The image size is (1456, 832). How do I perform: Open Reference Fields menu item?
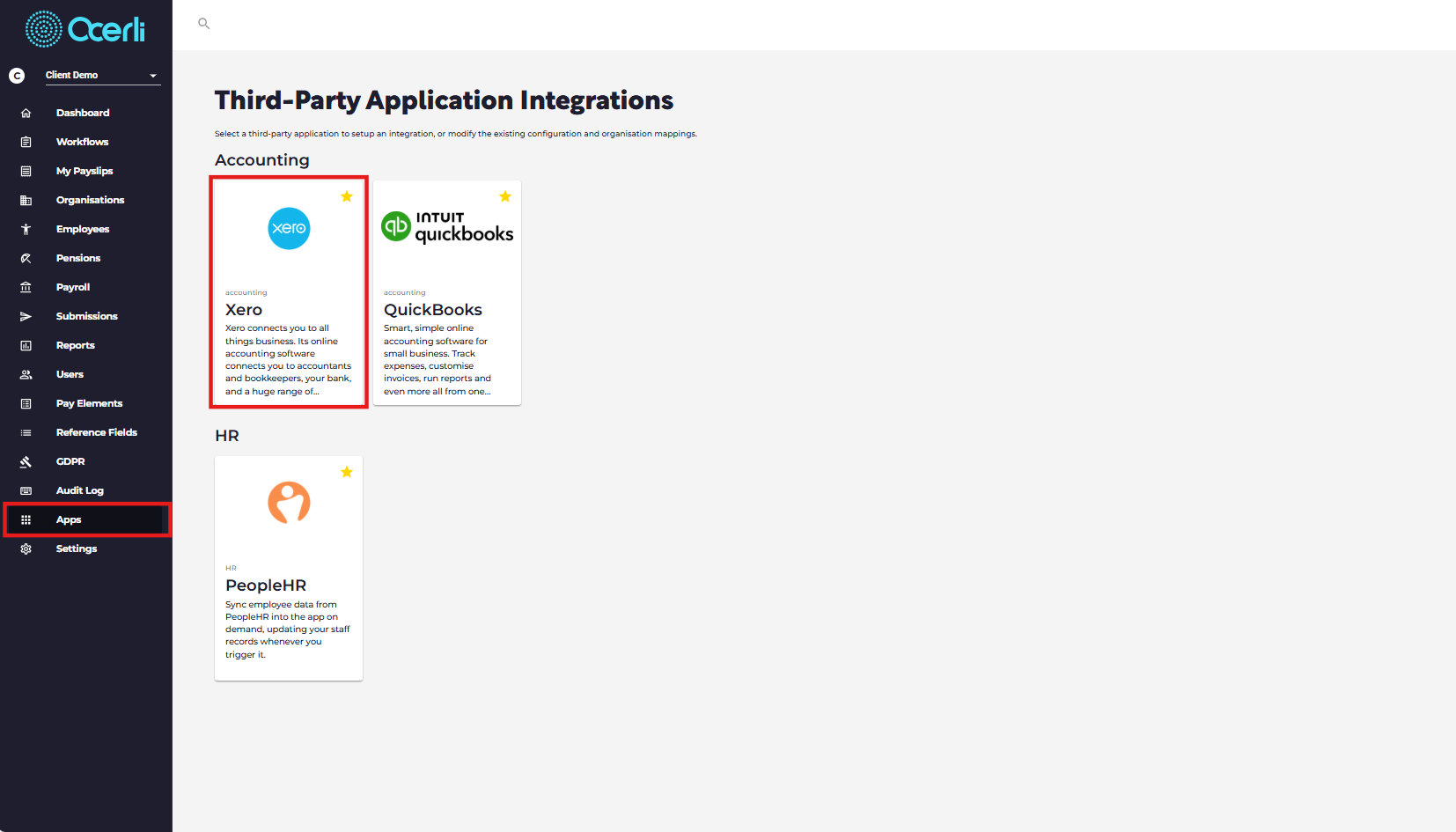(97, 432)
